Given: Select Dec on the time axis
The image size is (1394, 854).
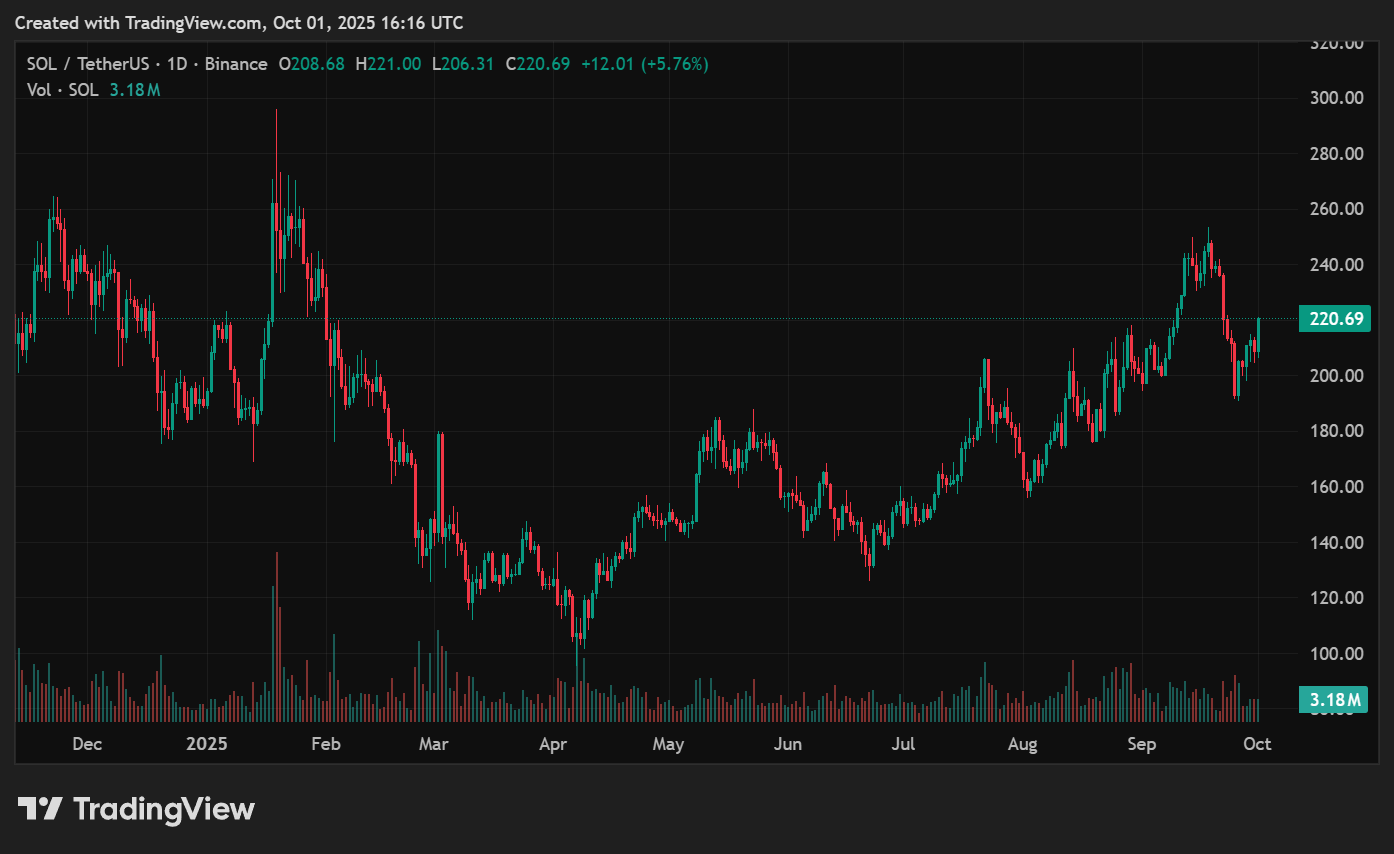Looking at the screenshot, I should [86, 744].
